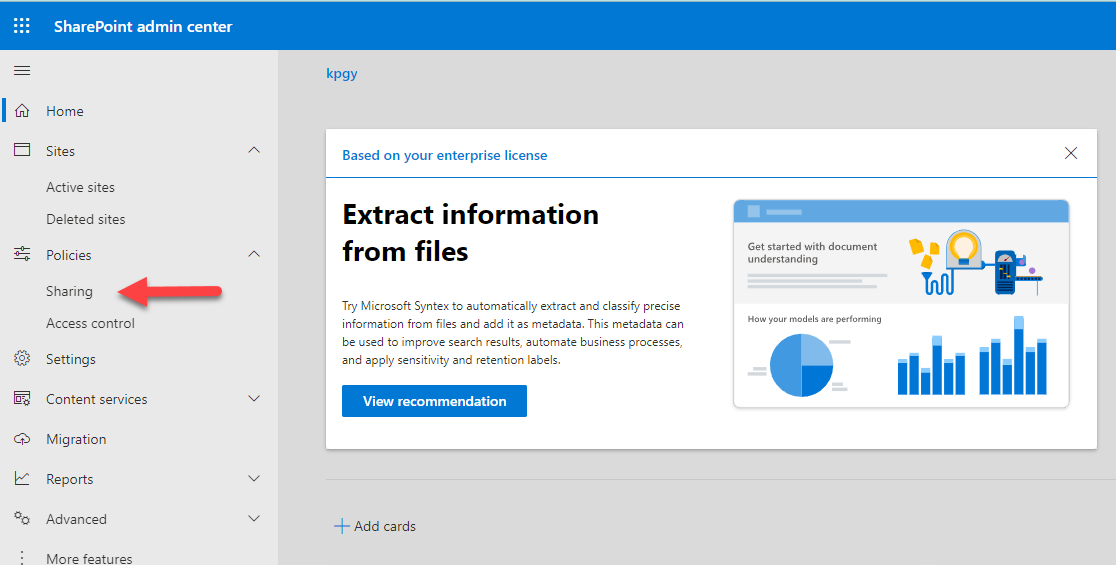Expand the Content services chevron
The image size is (1116, 565).
click(254, 398)
